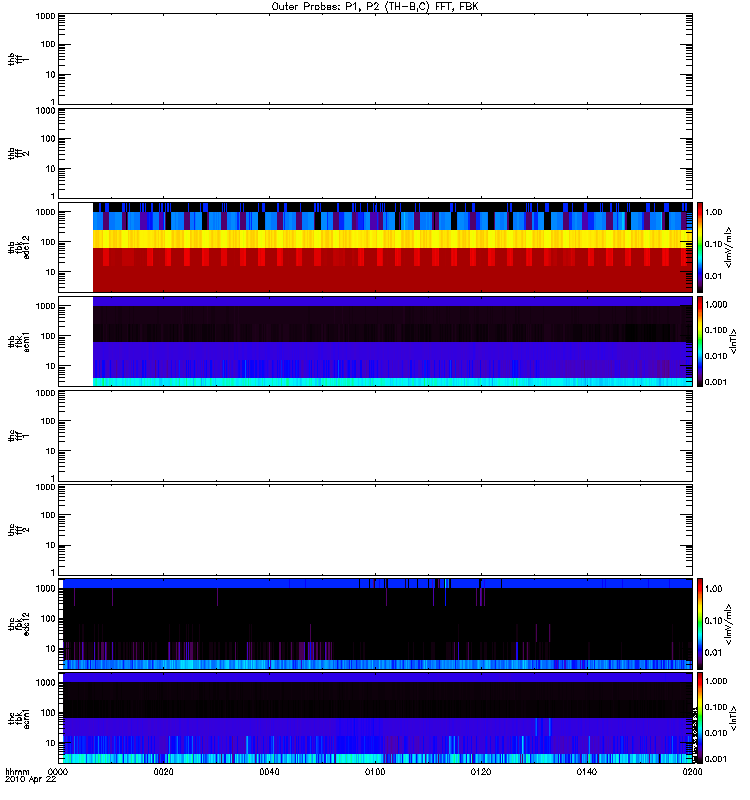The height and width of the screenshot is (800, 750).
Task: Click the thc fbk edc12 color bar
Action: pyautogui.click(x=700, y=623)
